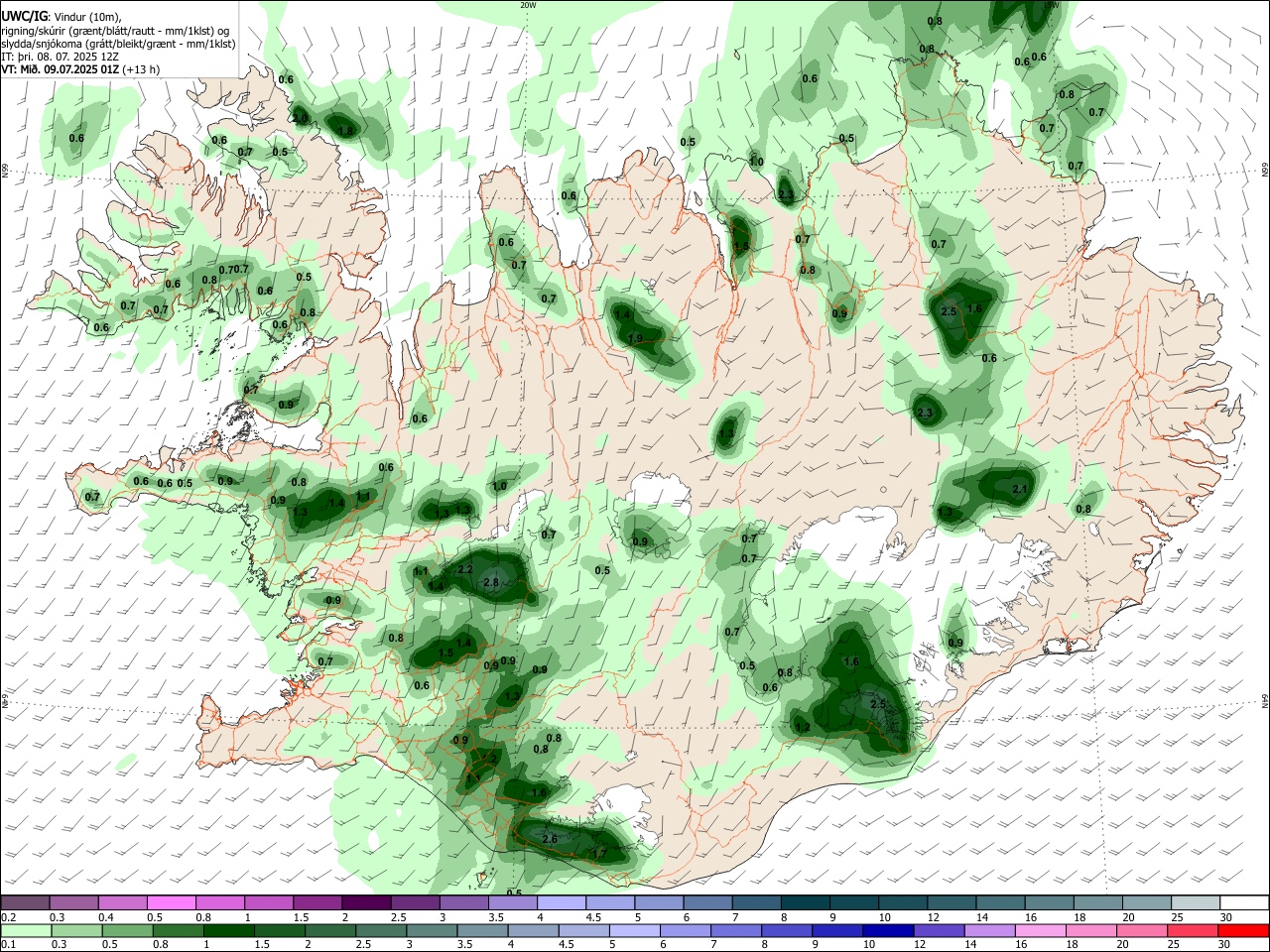Click the '(+13 h)' forecast offset text
This screenshot has height=952, width=1270.
[x=142, y=70]
